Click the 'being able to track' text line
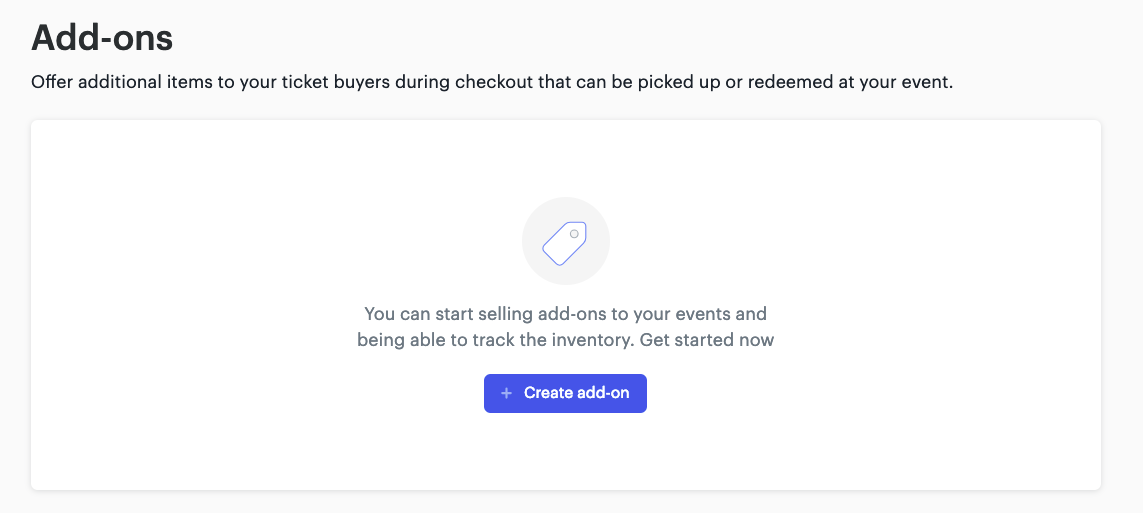This screenshot has width=1143, height=513. tap(566, 340)
